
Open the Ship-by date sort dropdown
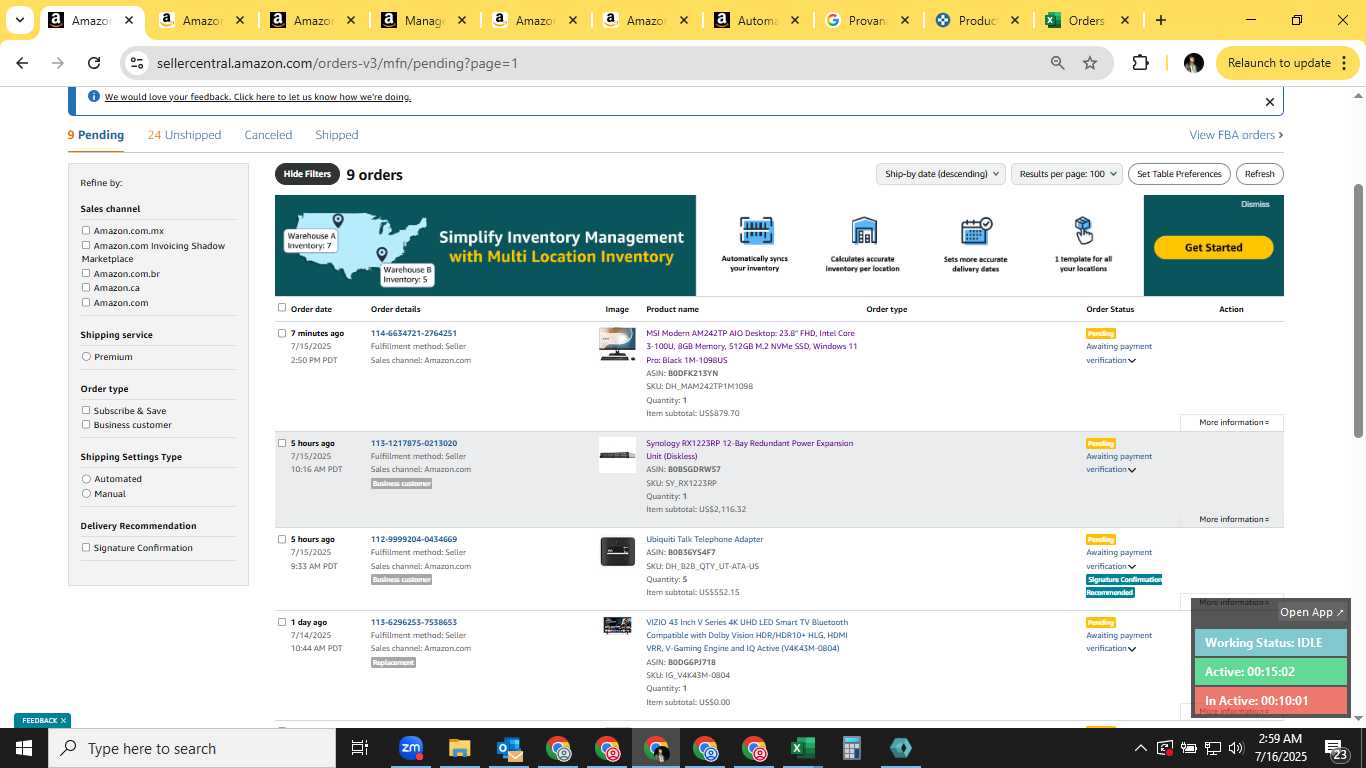pos(940,174)
